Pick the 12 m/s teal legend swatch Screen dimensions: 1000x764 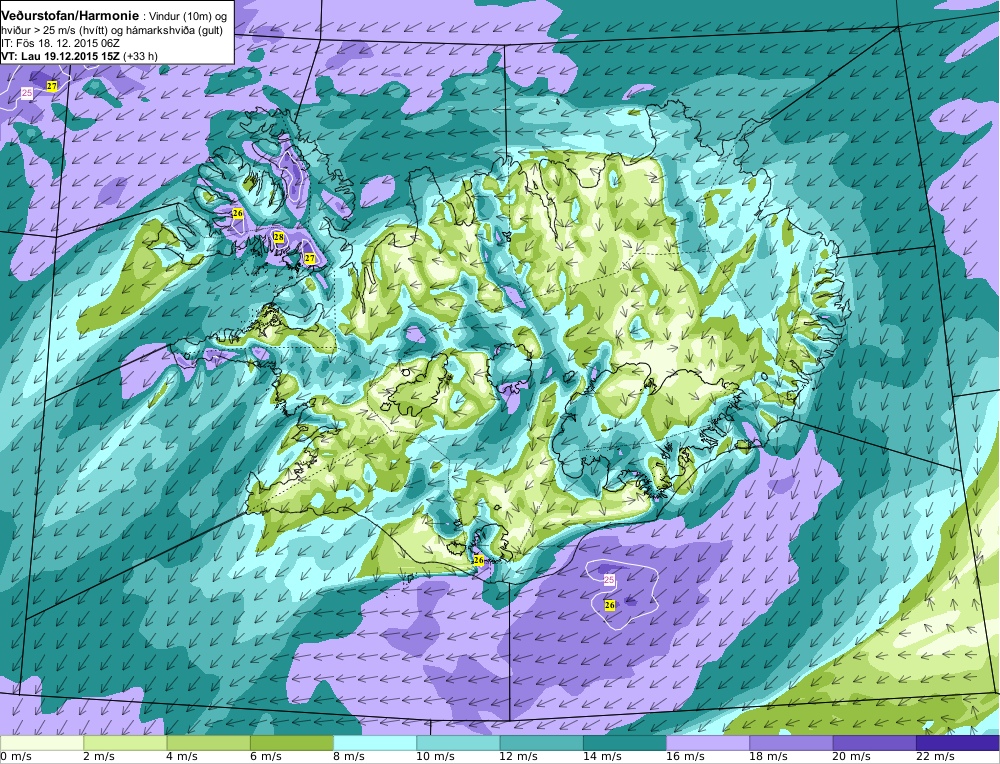click(541, 743)
